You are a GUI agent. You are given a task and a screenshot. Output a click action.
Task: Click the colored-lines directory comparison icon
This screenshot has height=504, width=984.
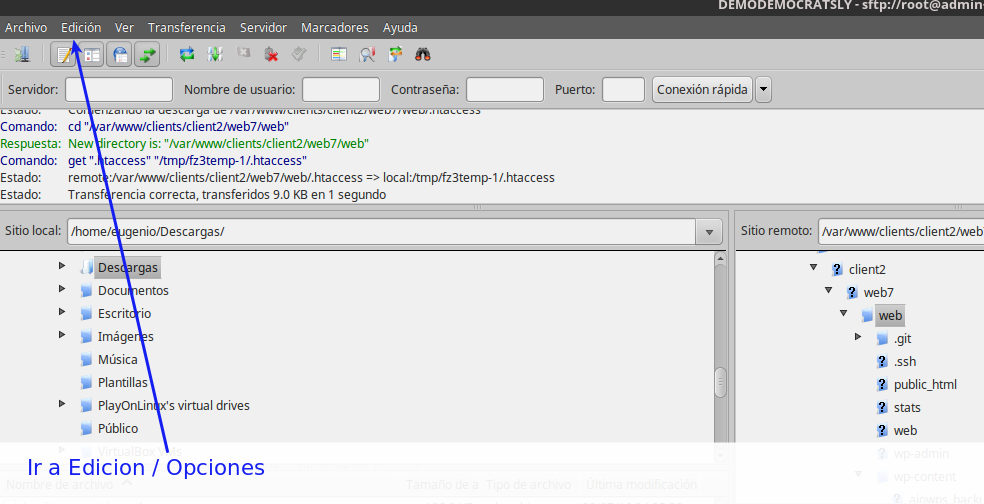tap(339, 55)
